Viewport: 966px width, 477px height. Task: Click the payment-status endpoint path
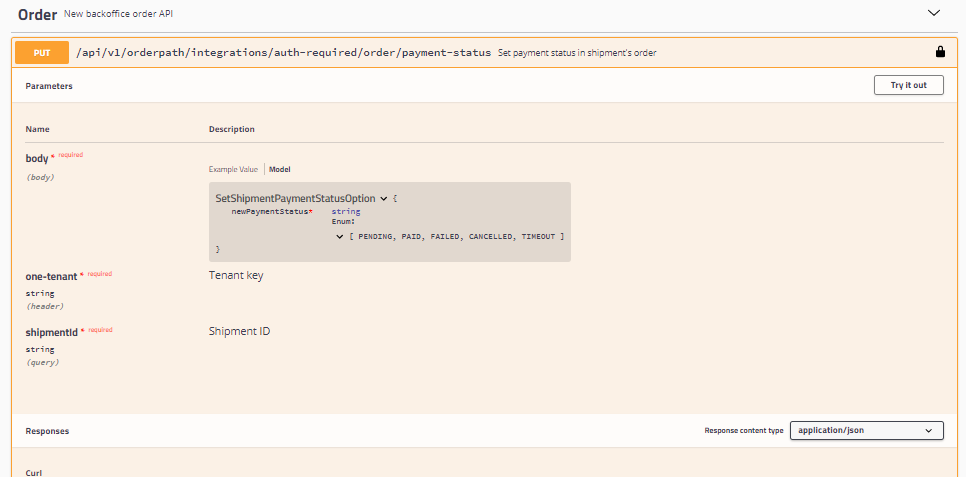tap(283, 52)
